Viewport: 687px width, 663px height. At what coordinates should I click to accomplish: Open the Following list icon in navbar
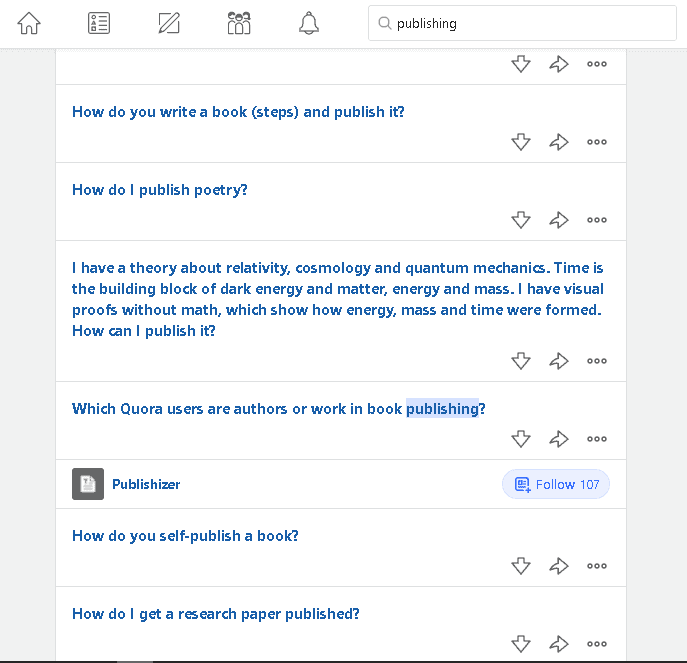tap(99, 23)
